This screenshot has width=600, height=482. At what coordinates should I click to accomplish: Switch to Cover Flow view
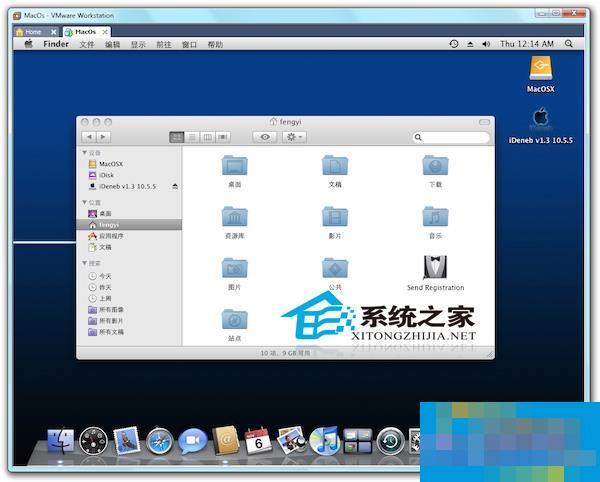tap(223, 137)
